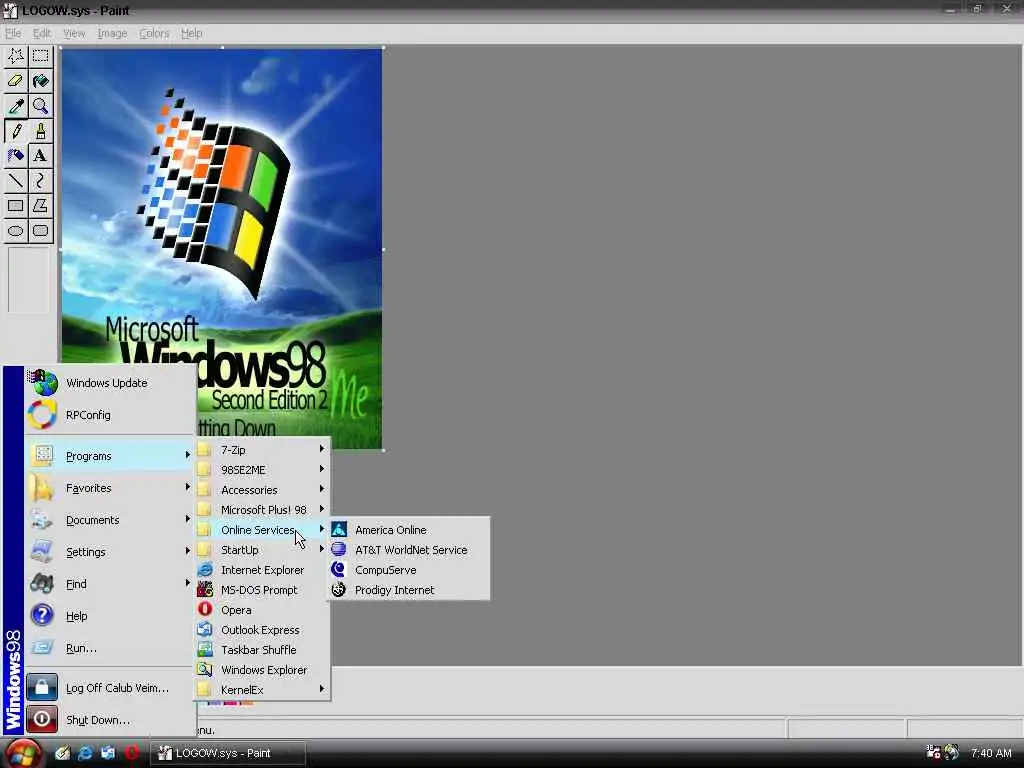Image resolution: width=1024 pixels, height=768 pixels.
Task: Open Windows Explorer
Action: 263,670
